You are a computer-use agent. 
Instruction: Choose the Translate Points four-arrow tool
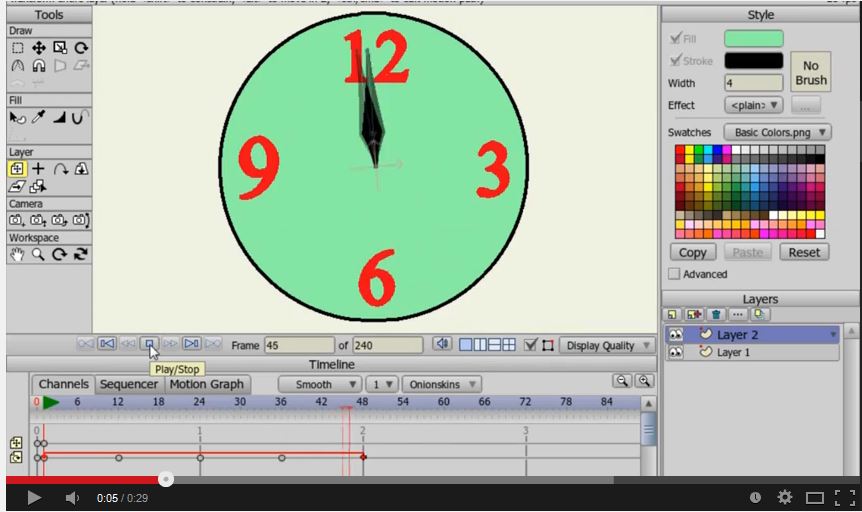click(x=38, y=48)
